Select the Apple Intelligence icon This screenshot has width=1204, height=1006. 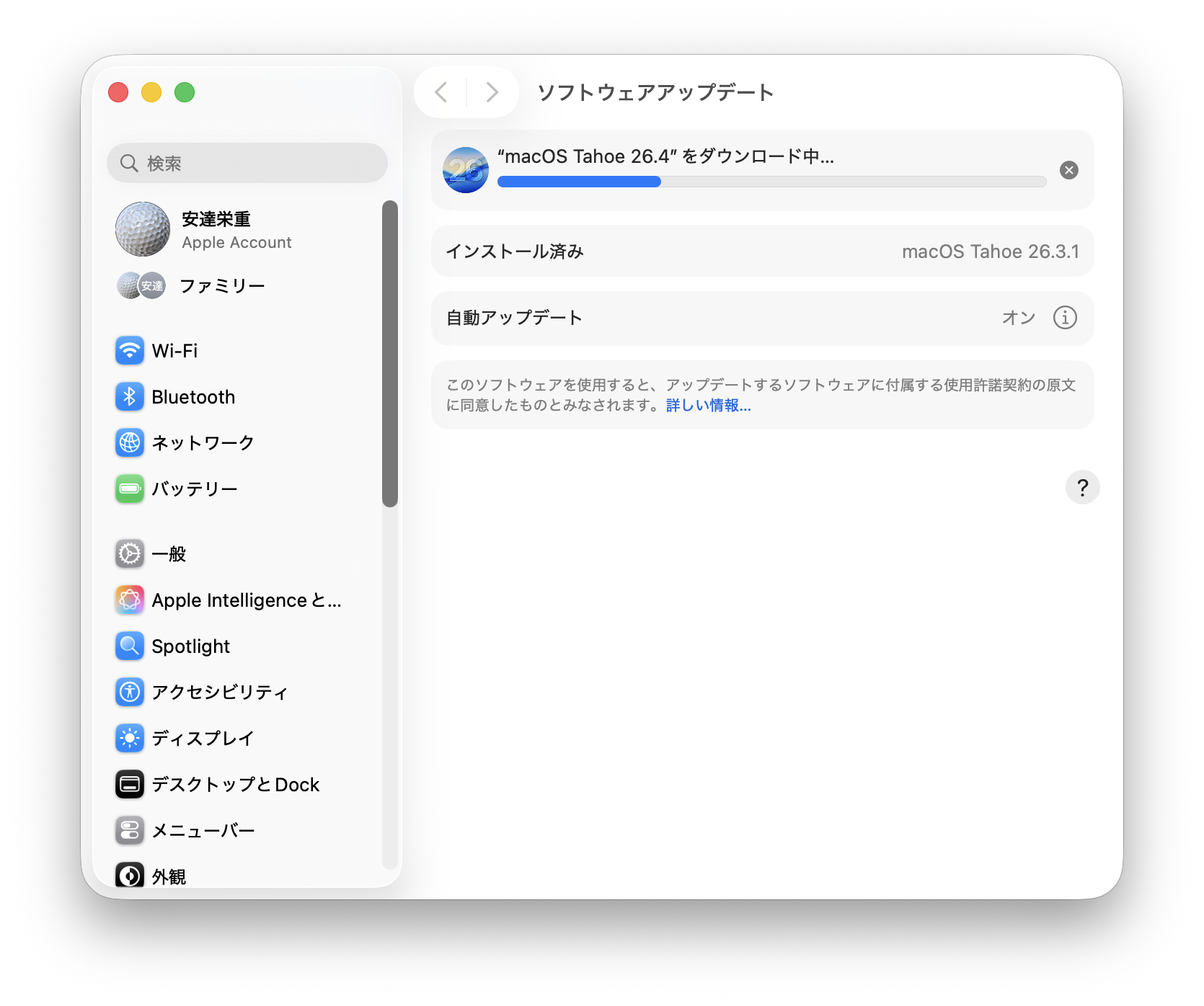point(130,600)
